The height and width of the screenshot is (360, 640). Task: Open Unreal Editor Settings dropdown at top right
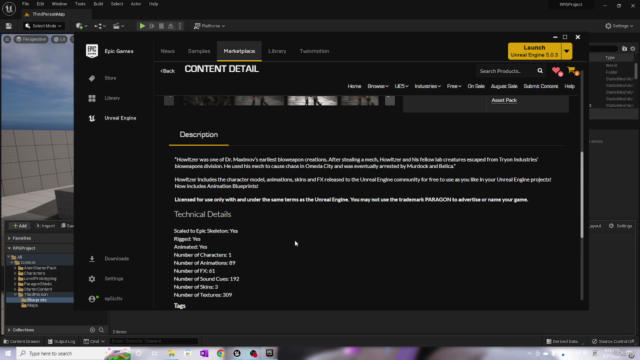tap(619, 26)
